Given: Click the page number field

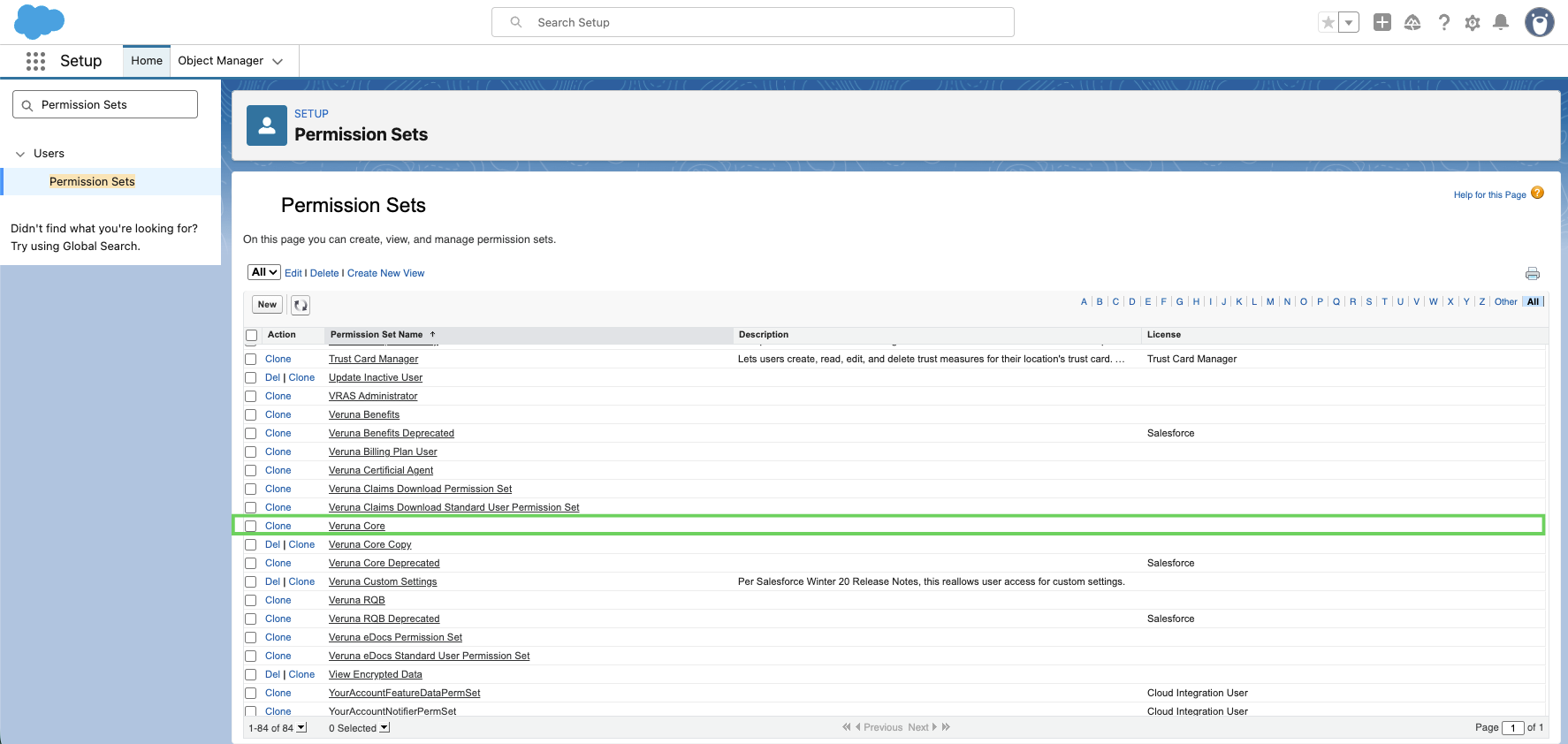Looking at the screenshot, I should coord(1513,728).
